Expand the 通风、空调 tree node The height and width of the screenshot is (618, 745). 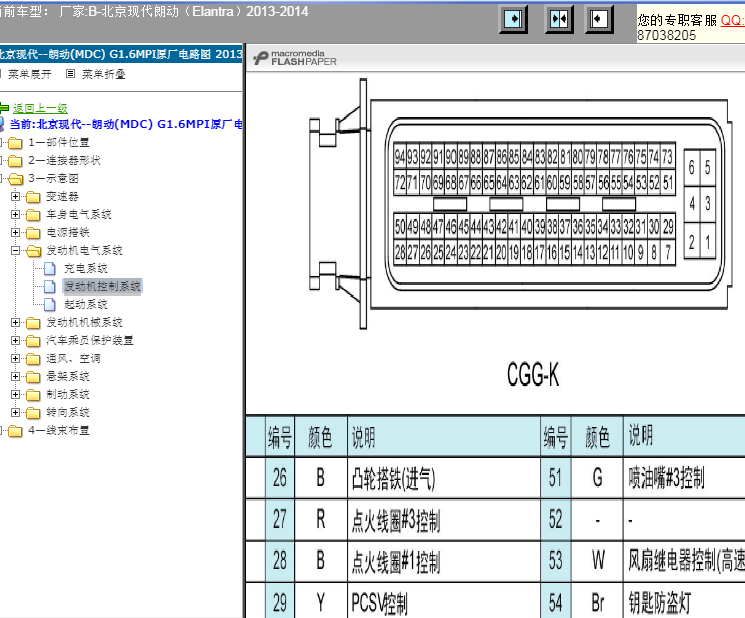[x=16, y=359]
